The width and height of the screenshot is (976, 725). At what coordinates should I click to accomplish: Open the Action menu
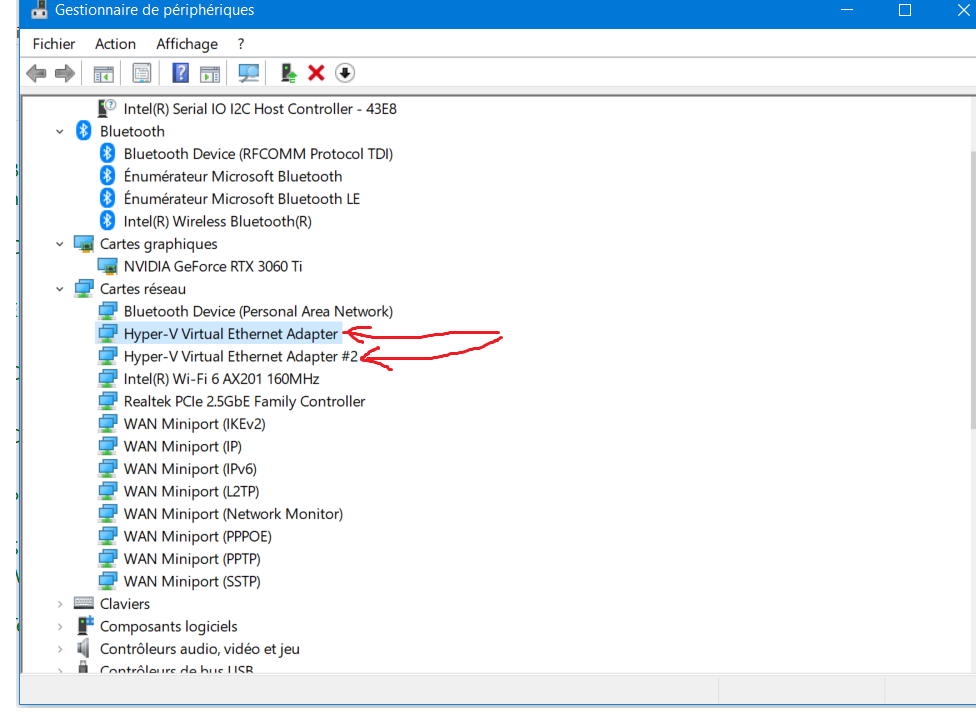coord(115,44)
